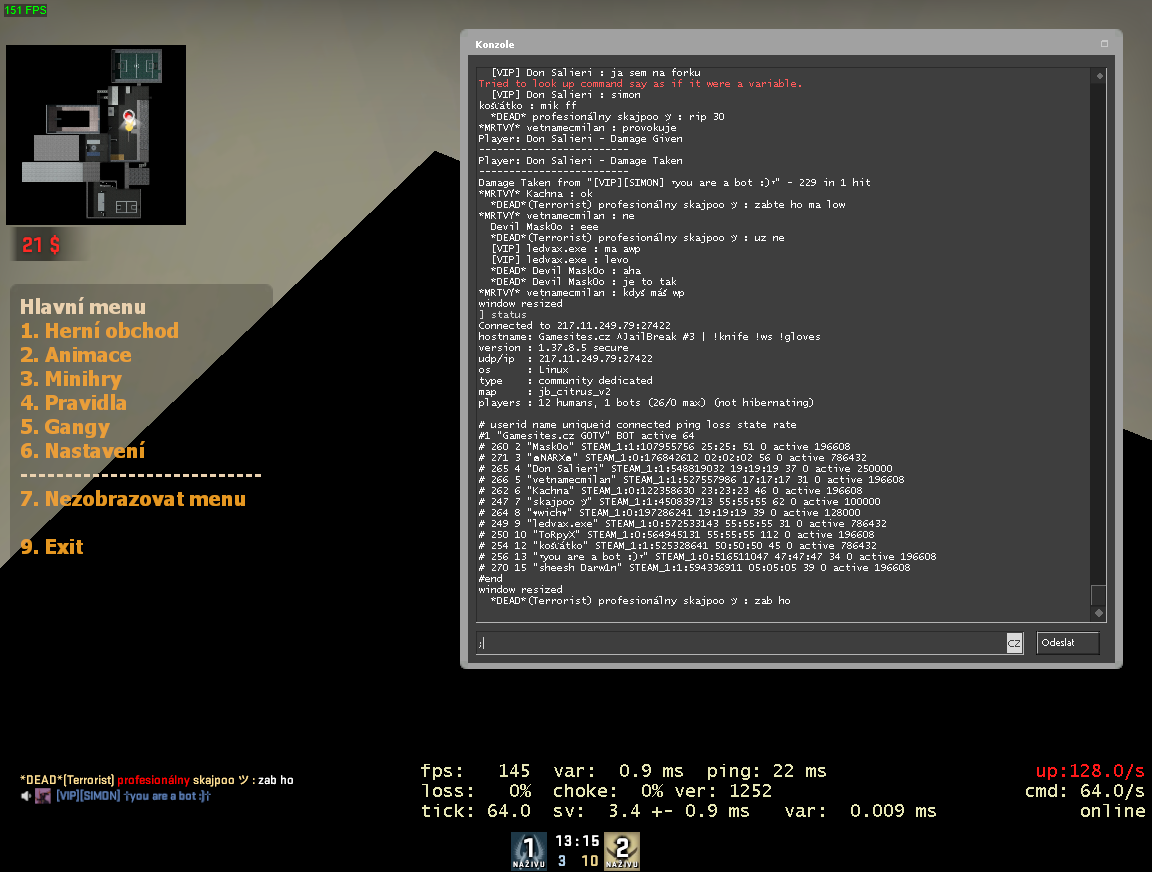Click the voice chat speaker icon
Image resolution: width=1152 pixels, height=872 pixels.
(x=26, y=796)
